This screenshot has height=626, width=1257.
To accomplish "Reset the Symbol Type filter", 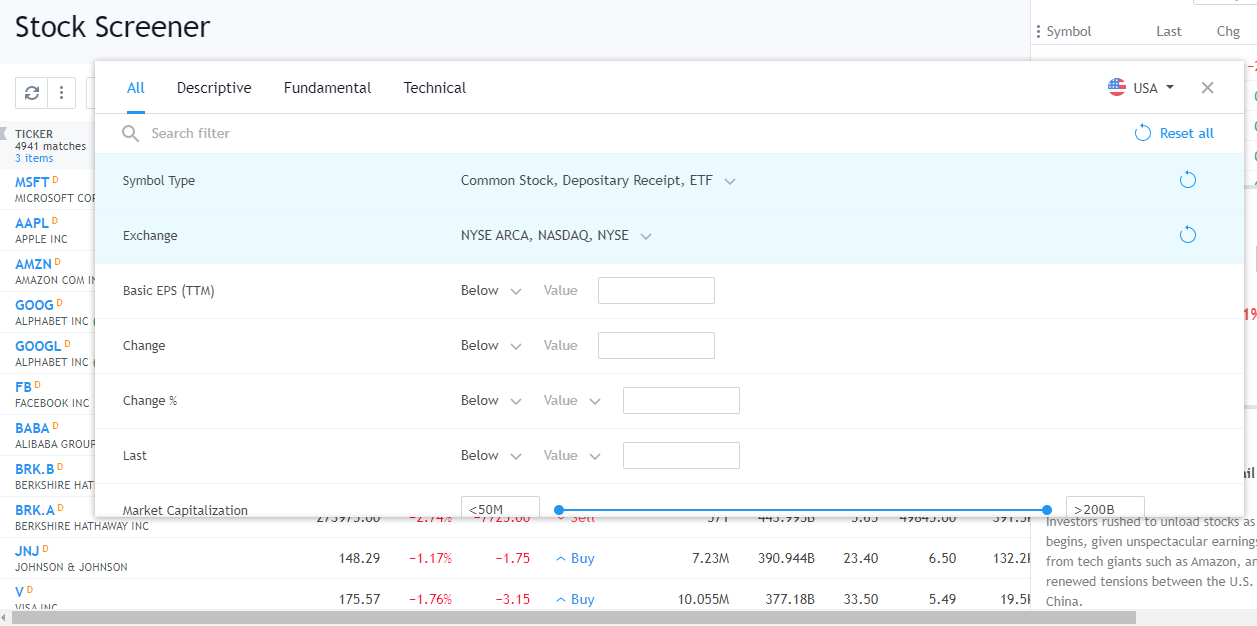I will click(1188, 180).
